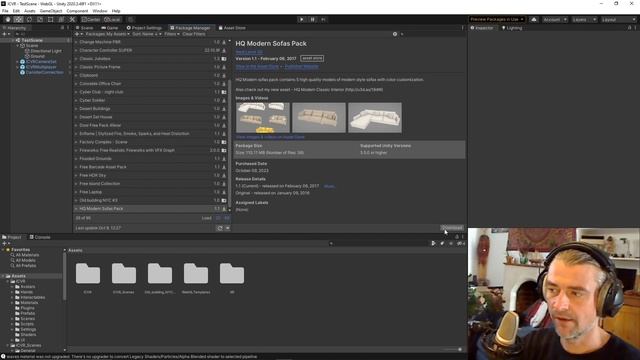Click import icon for Factory Complex - Scene
Viewport: 640px width, 360px height.
tap(224, 142)
